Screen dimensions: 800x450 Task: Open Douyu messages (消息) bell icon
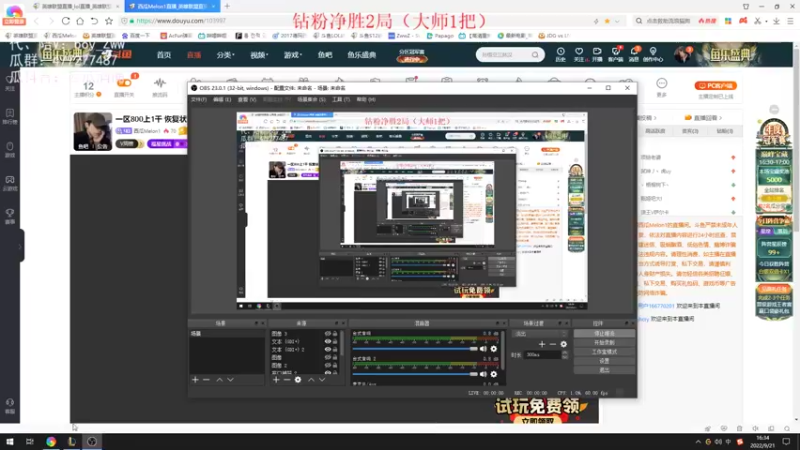(634, 54)
